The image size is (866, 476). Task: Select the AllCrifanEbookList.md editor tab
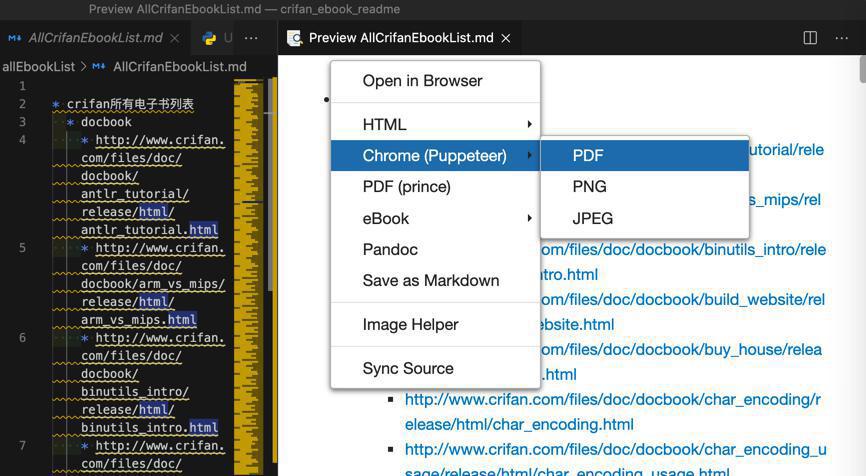tap(94, 38)
